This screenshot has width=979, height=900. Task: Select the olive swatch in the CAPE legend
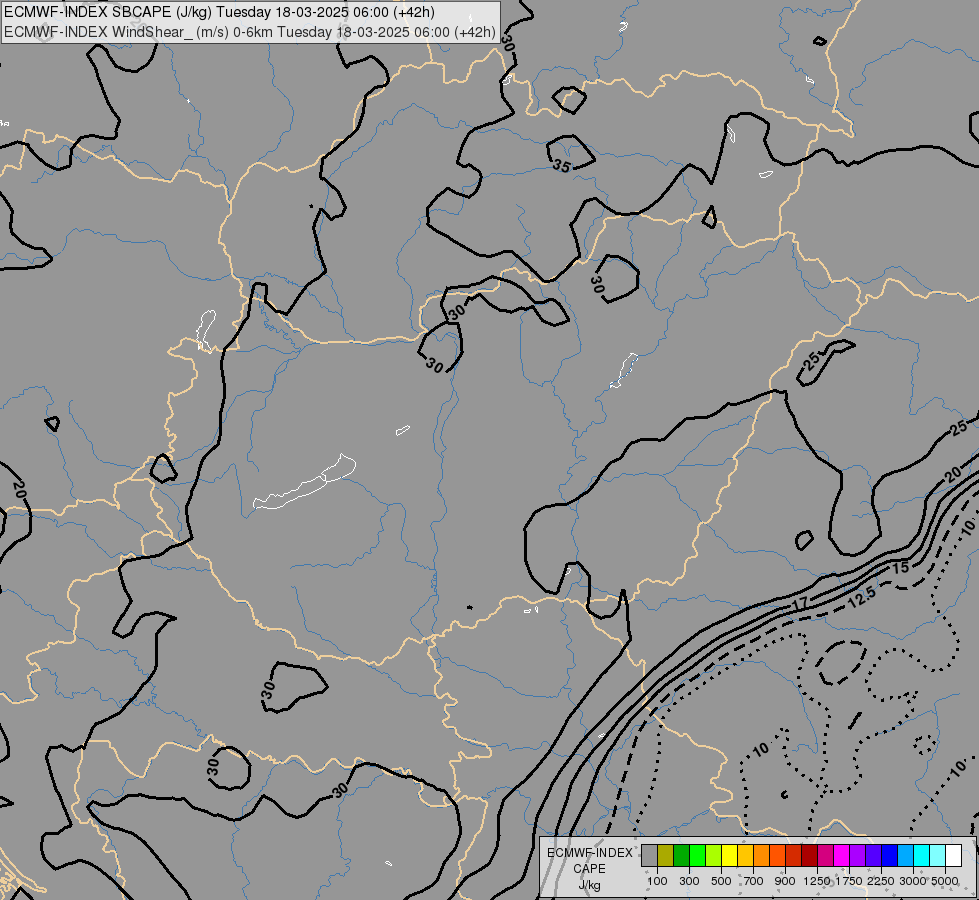point(666,855)
